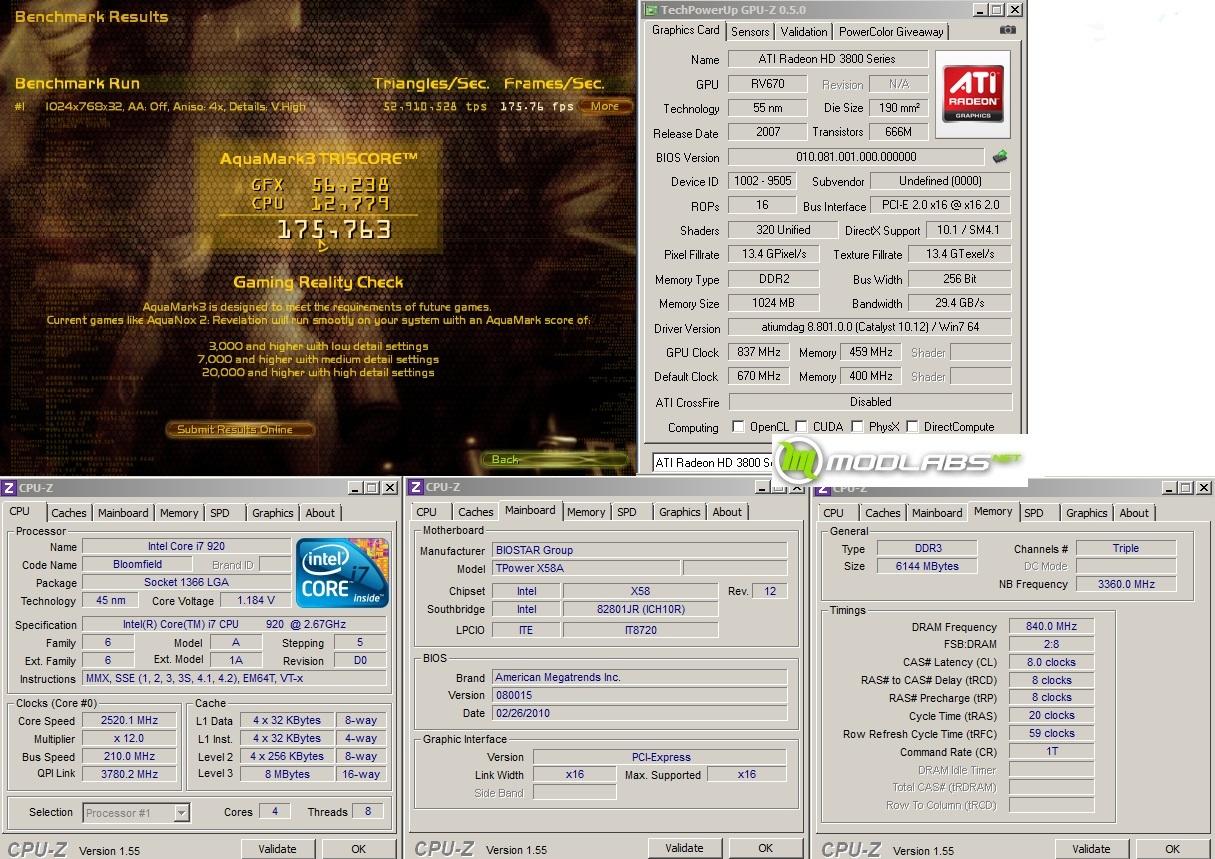This screenshot has width=1215, height=859.
Task: Open Memory tab in the CPU window
Action: click(x=179, y=513)
